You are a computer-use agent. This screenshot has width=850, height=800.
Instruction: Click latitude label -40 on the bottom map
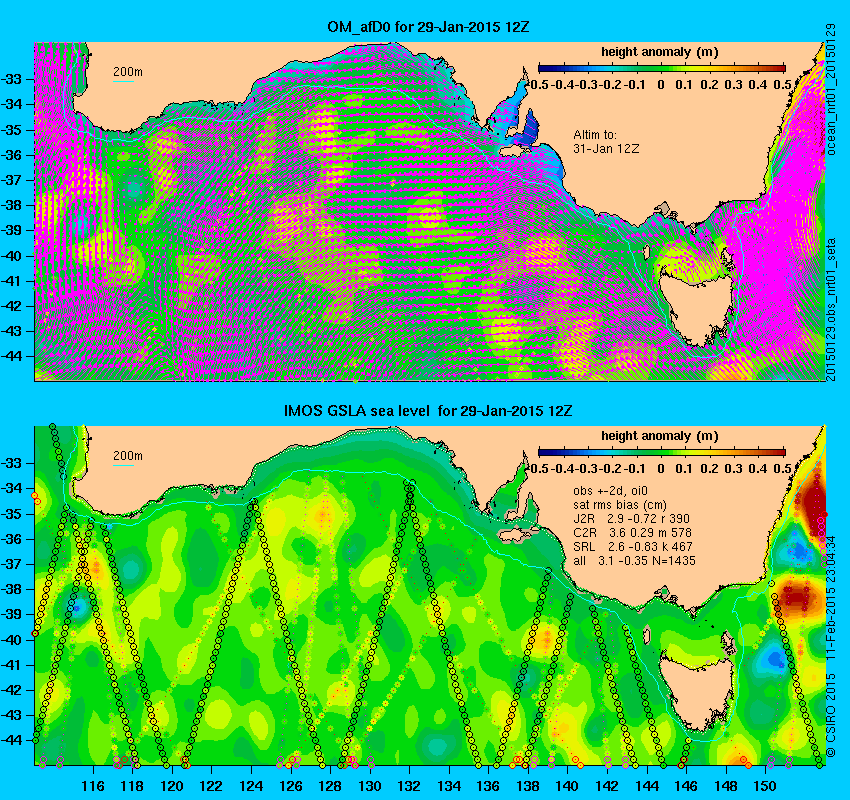click(x=10, y=640)
